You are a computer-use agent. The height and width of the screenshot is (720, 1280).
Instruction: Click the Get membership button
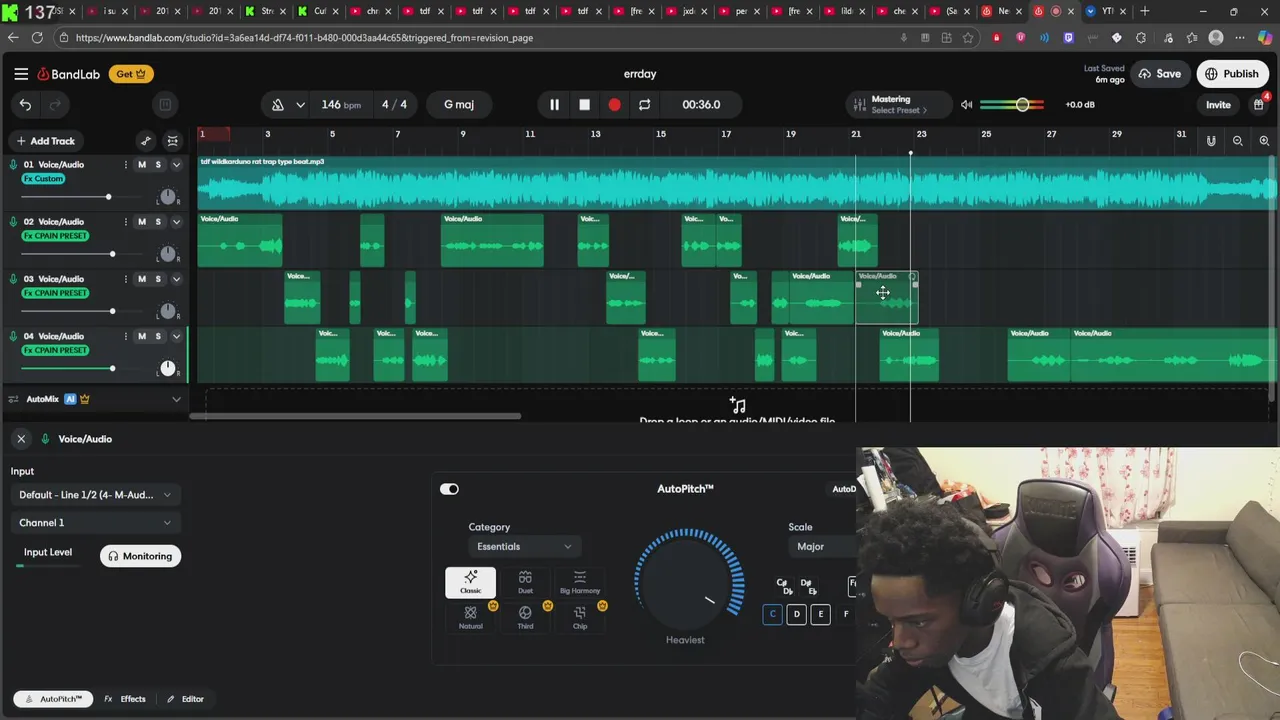click(131, 74)
